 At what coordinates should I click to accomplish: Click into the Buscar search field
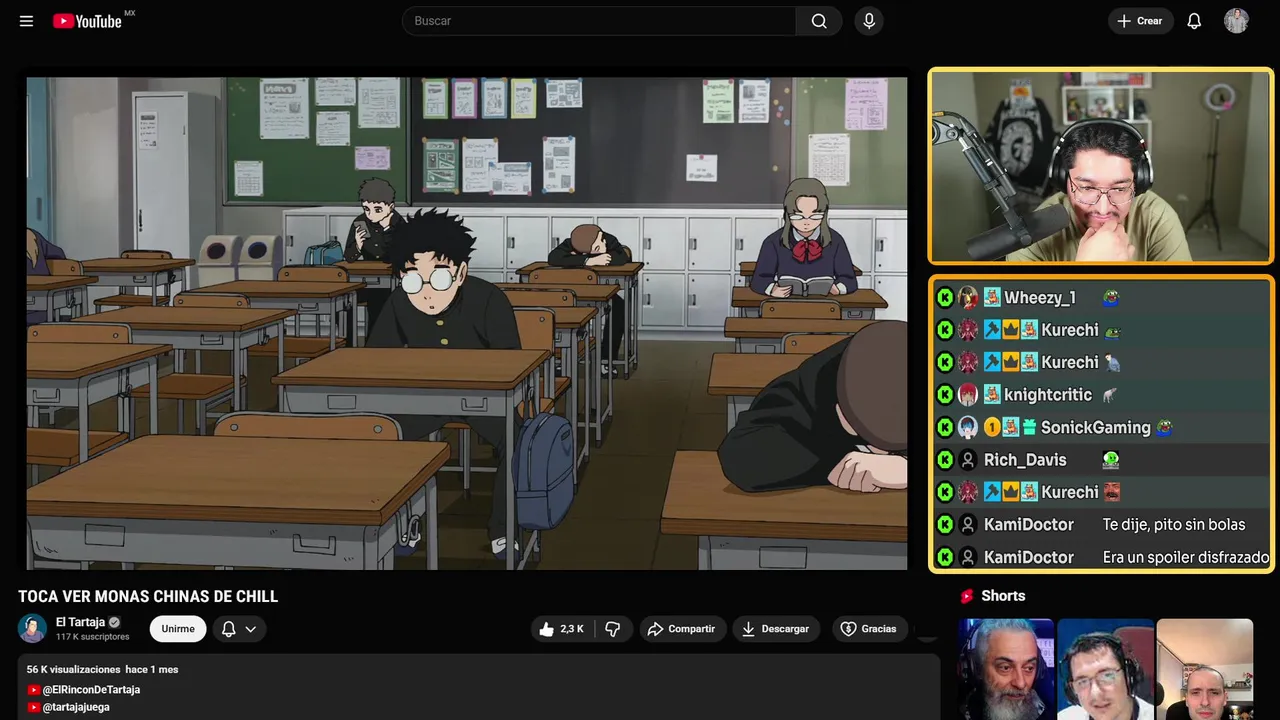pyautogui.click(x=599, y=21)
